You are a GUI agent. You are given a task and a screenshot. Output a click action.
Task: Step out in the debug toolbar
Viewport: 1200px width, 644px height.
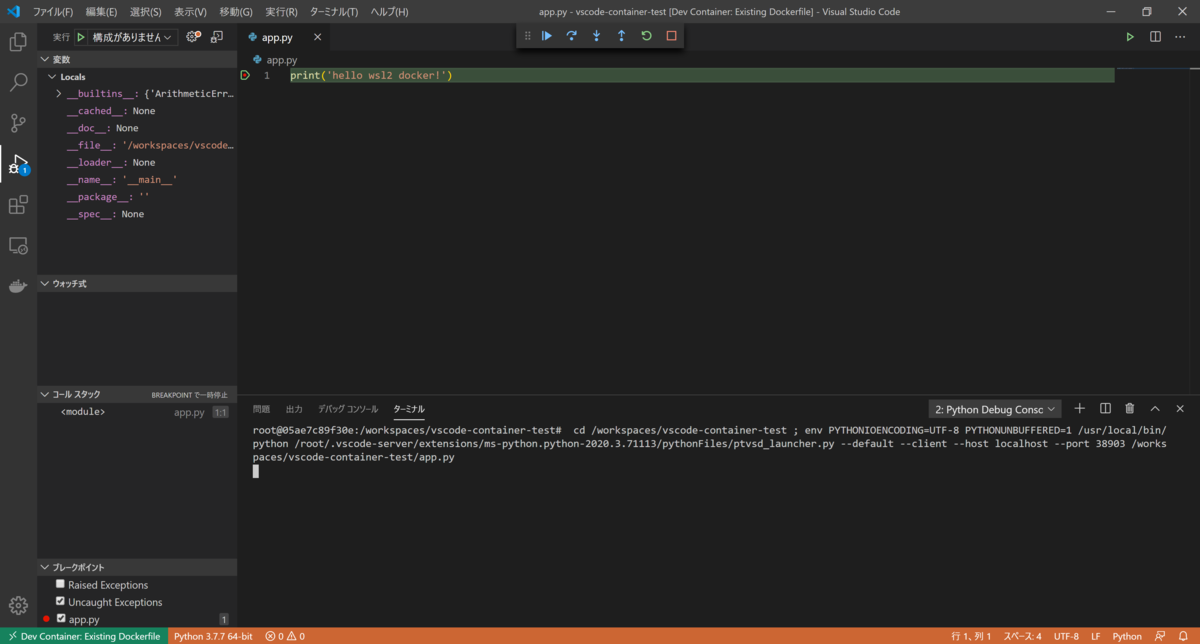(621, 36)
